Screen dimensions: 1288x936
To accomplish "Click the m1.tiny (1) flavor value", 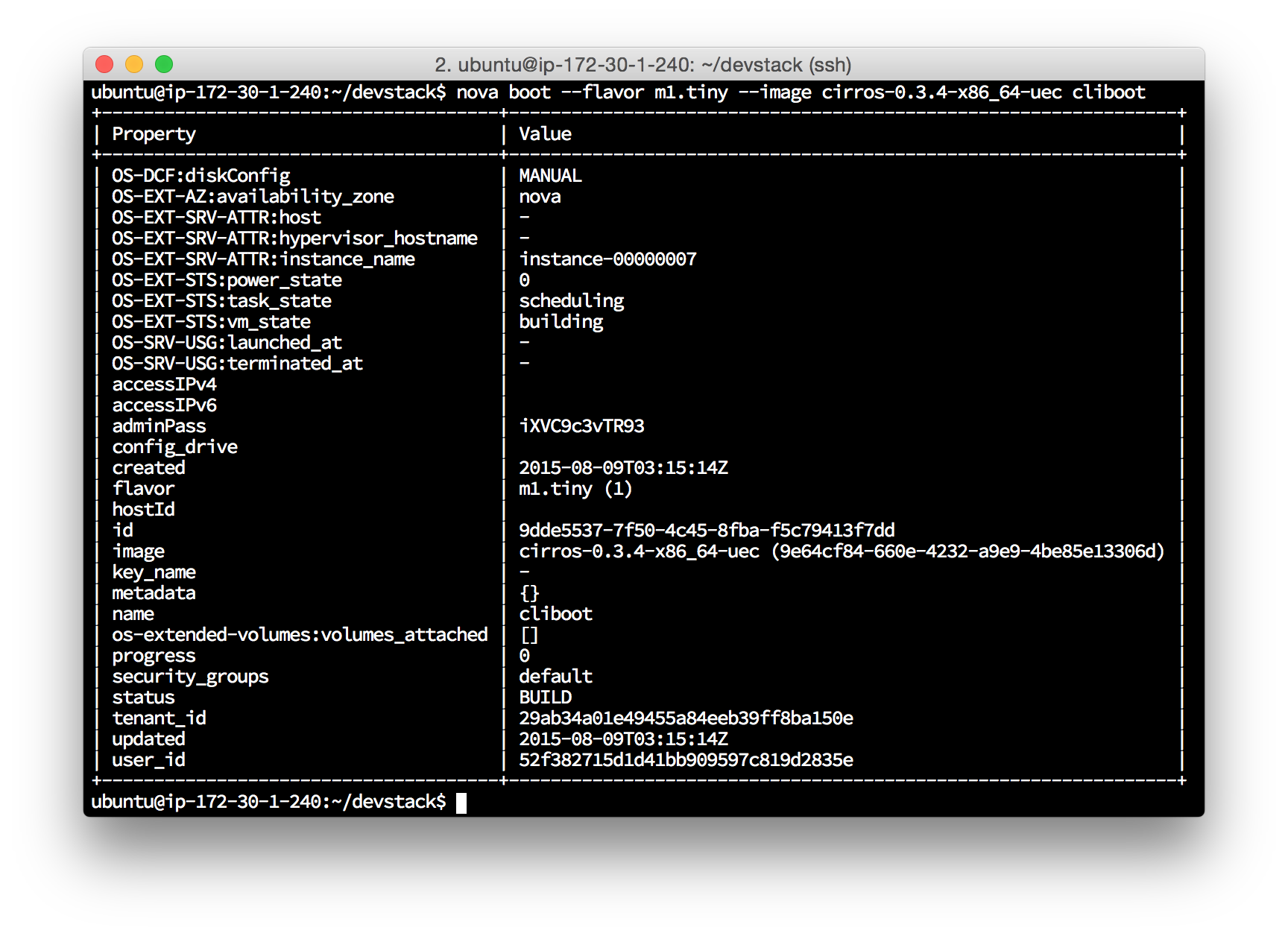I will pos(575,489).
